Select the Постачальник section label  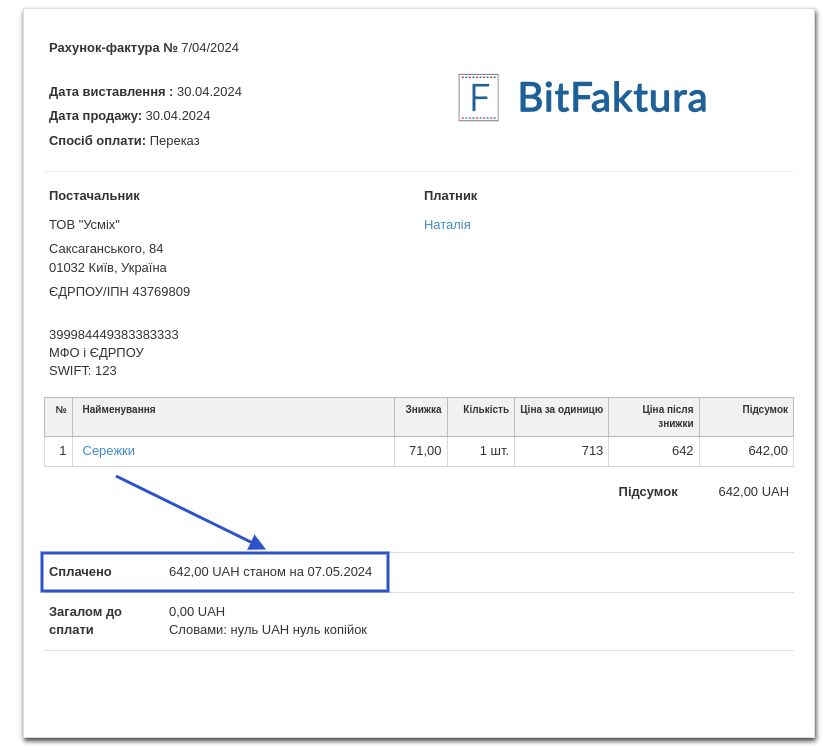[94, 195]
